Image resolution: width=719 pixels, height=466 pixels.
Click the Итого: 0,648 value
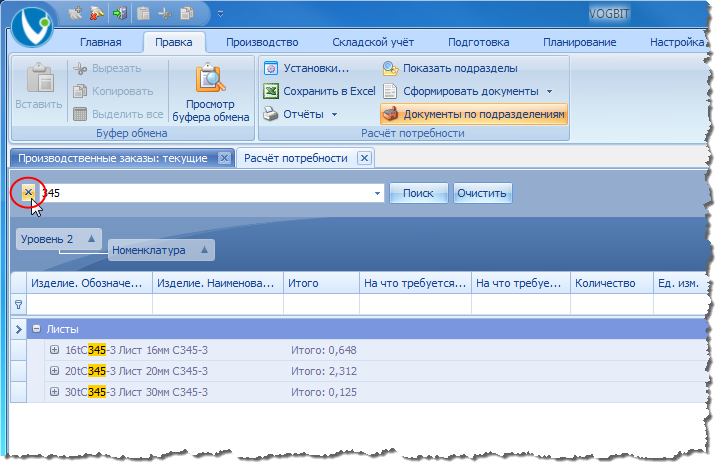click(x=324, y=350)
